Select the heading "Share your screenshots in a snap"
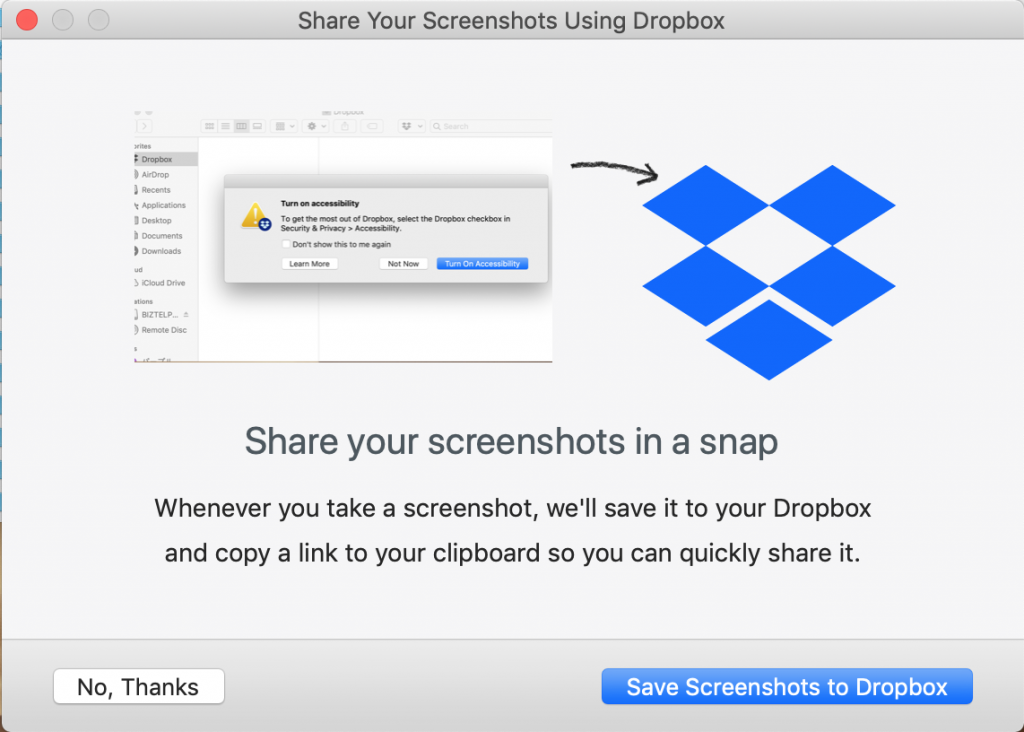Image resolution: width=1024 pixels, height=732 pixels. (x=511, y=441)
